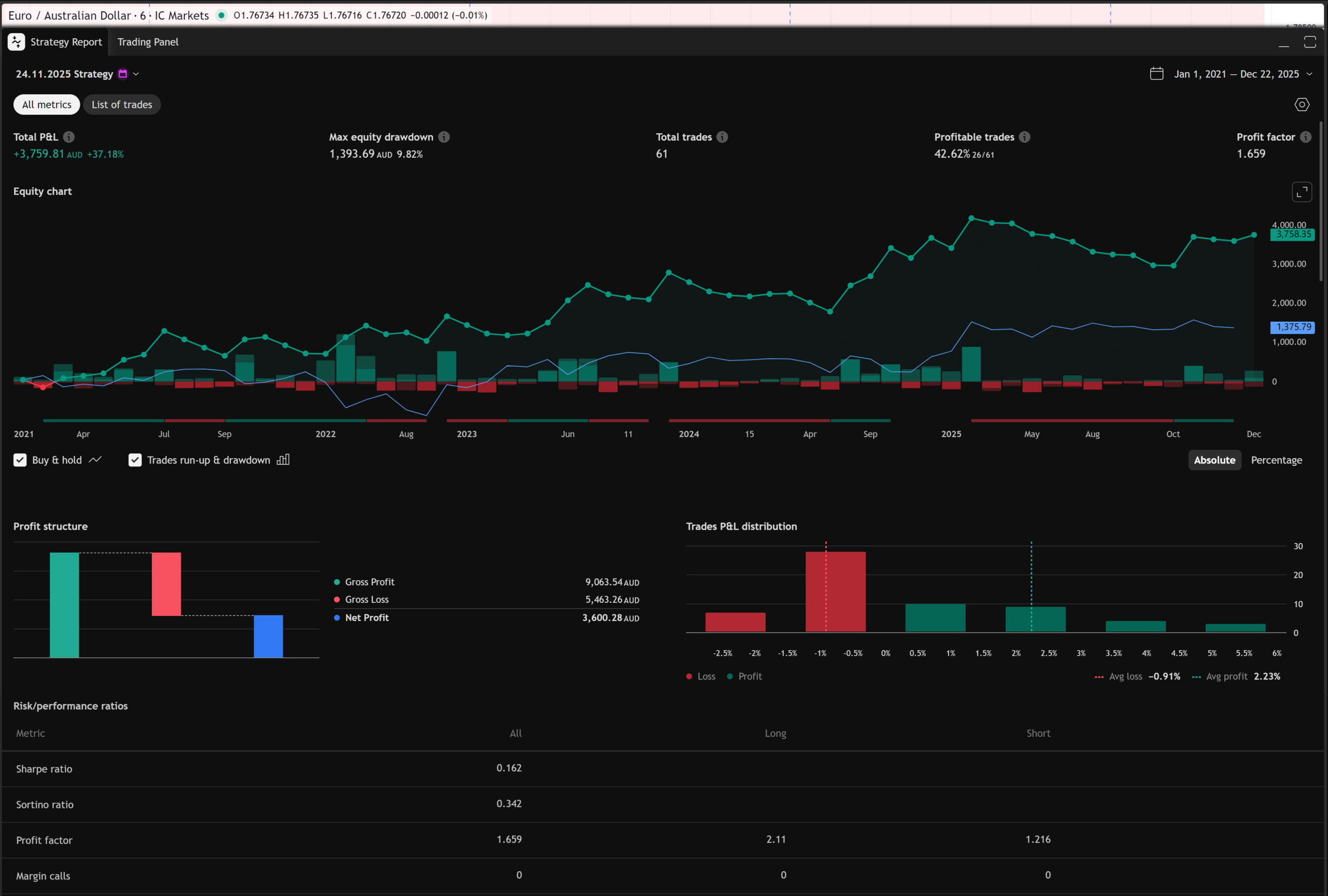
Task: Open the List of trades view
Action: pyautogui.click(x=122, y=105)
